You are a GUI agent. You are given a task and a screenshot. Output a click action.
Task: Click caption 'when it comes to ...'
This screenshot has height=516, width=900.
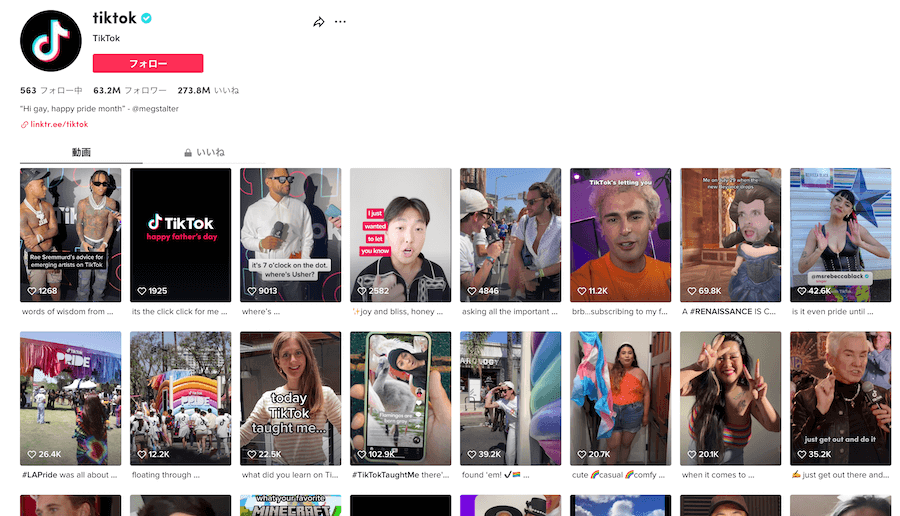(718, 475)
